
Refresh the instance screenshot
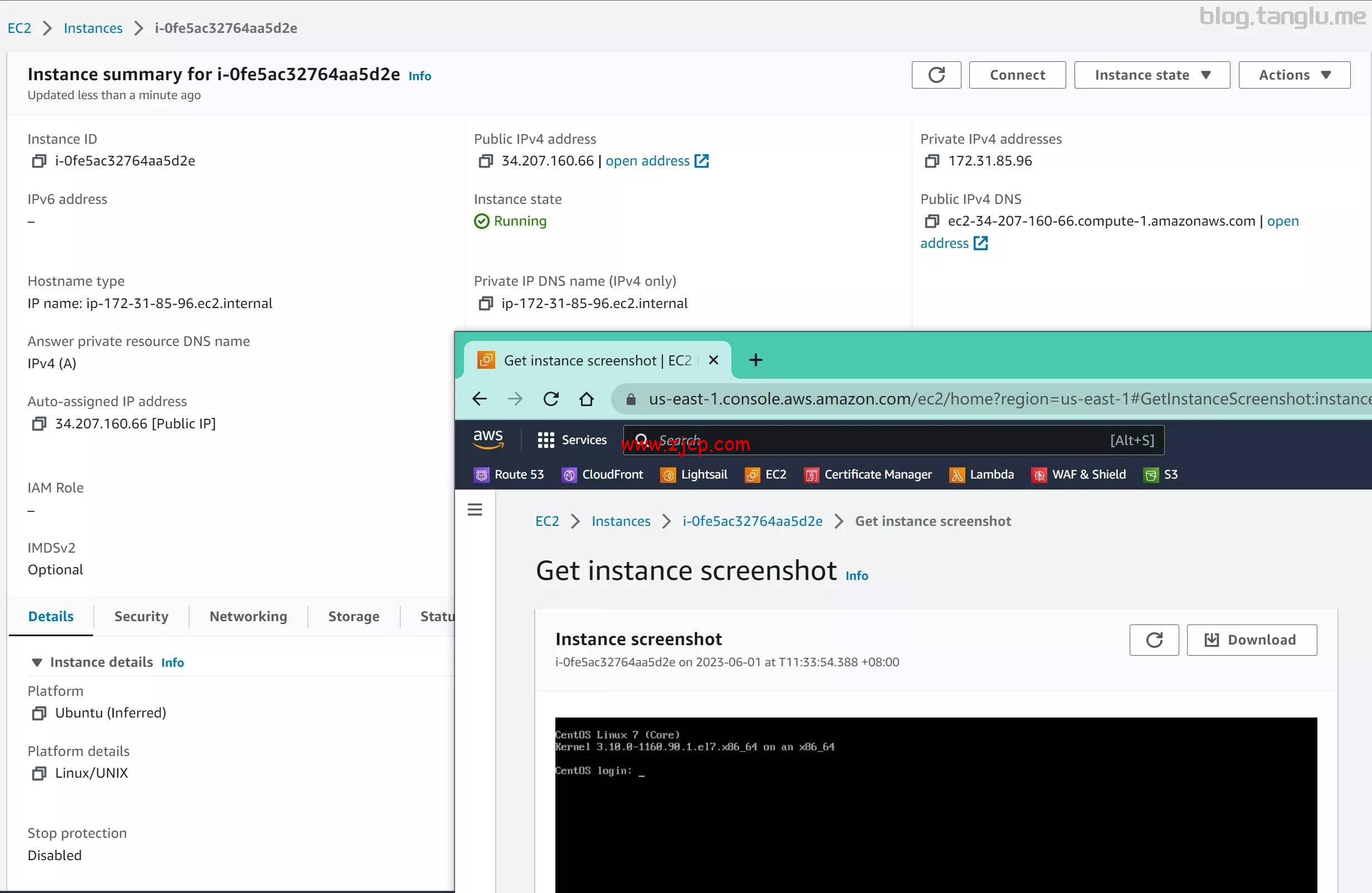point(1154,640)
